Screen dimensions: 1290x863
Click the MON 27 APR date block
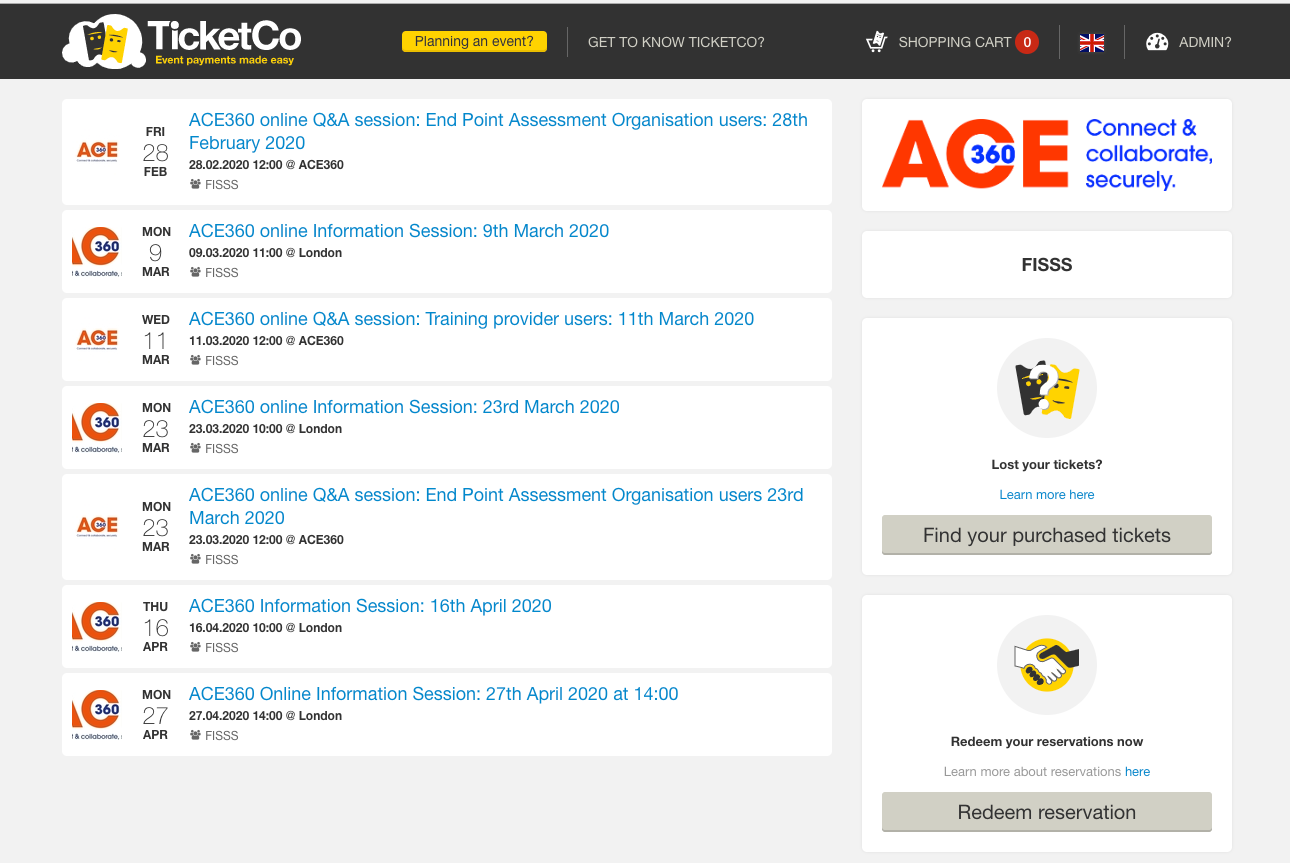155,715
